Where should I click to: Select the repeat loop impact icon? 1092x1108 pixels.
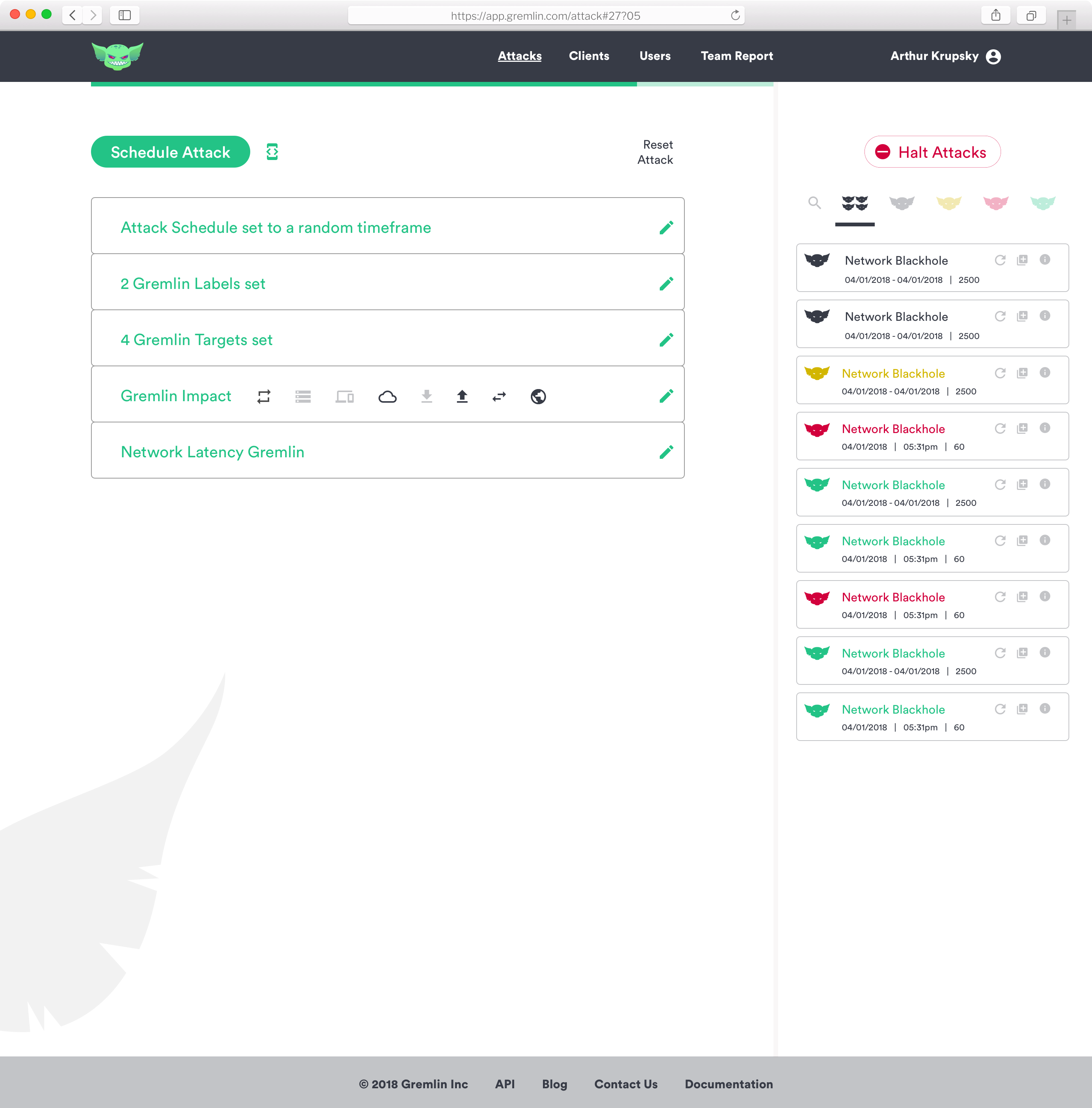(x=264, y=397)
